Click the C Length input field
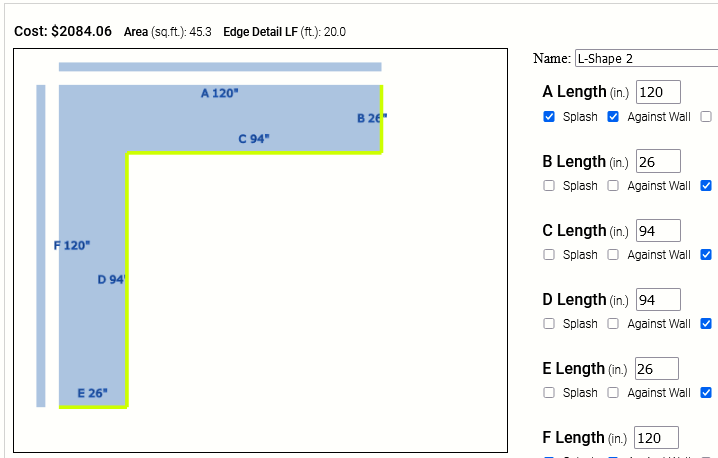Viewport: 718px width, 458px height. [658, 230]
